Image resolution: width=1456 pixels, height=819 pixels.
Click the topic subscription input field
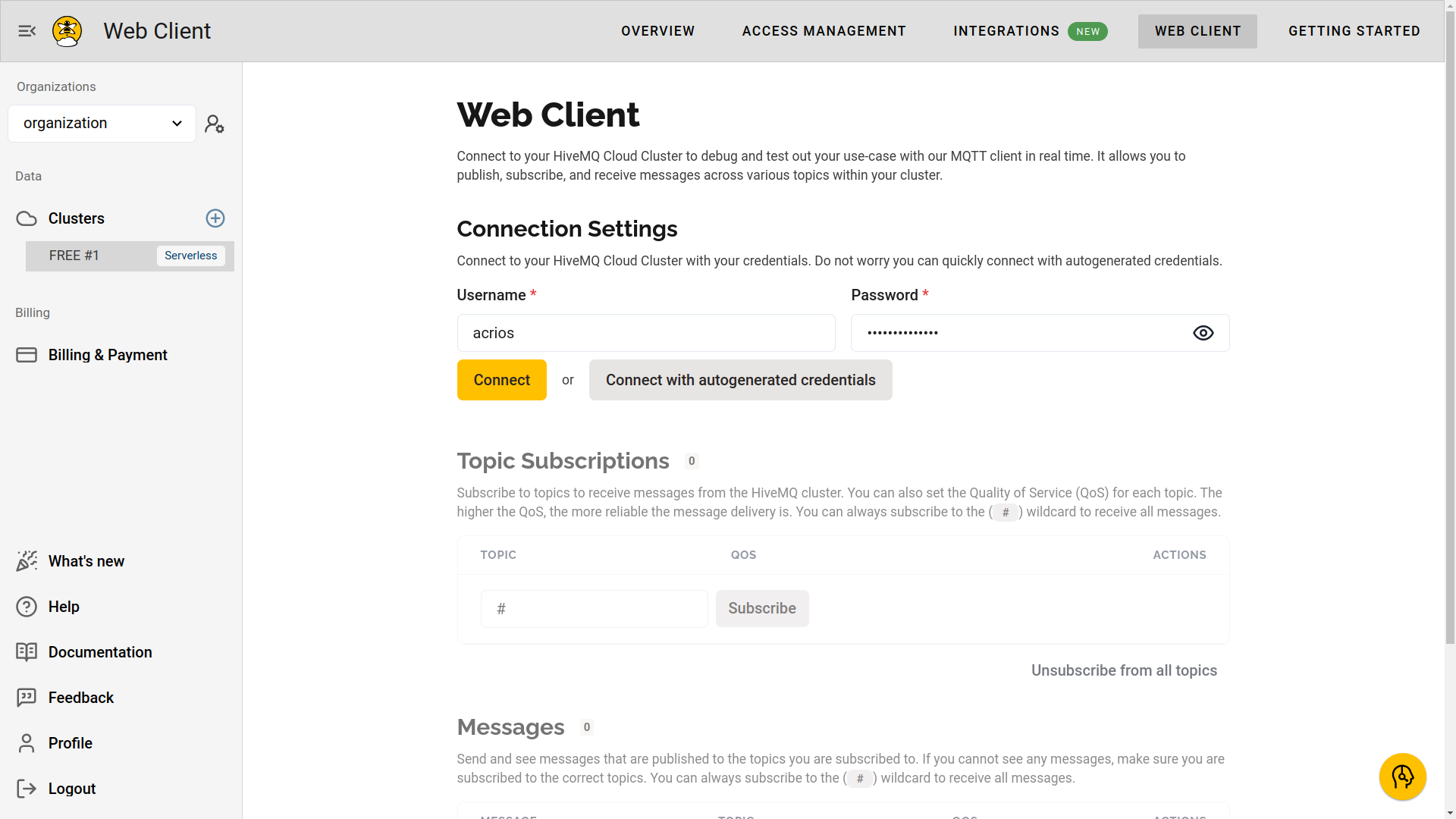coord(594,608)
